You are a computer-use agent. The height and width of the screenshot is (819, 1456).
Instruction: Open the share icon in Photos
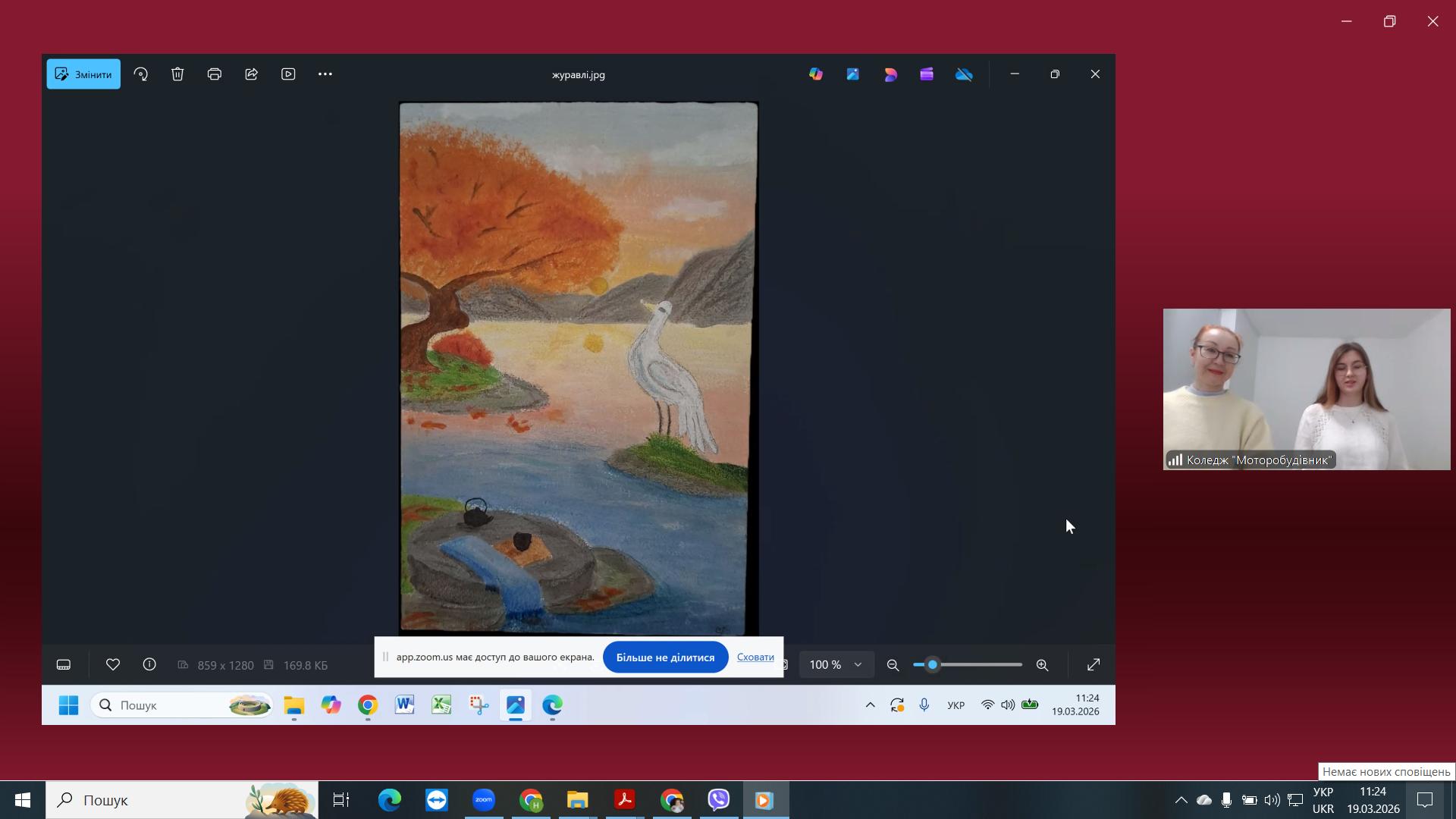252,74
